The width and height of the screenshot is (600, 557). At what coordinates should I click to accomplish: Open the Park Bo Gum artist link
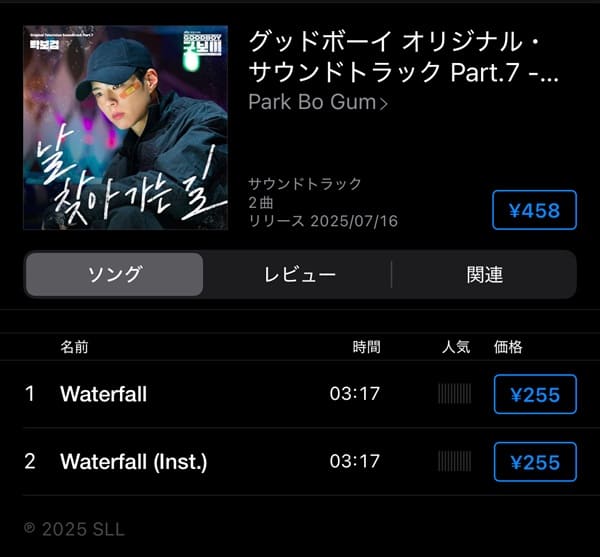click(x=312, y=103)
